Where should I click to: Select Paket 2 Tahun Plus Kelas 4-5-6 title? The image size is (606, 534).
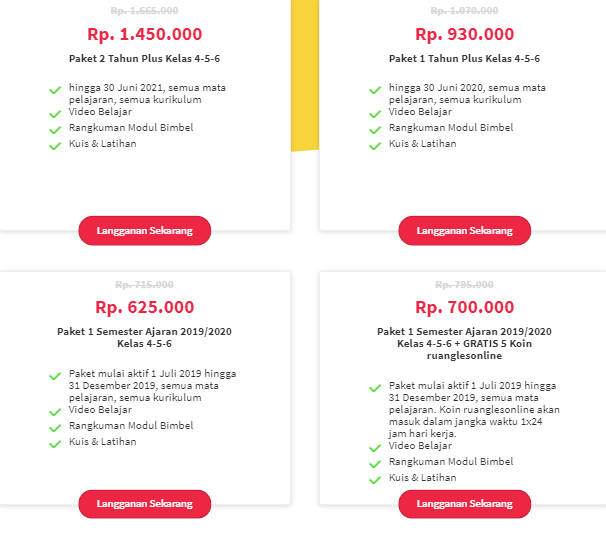point(144,58)
